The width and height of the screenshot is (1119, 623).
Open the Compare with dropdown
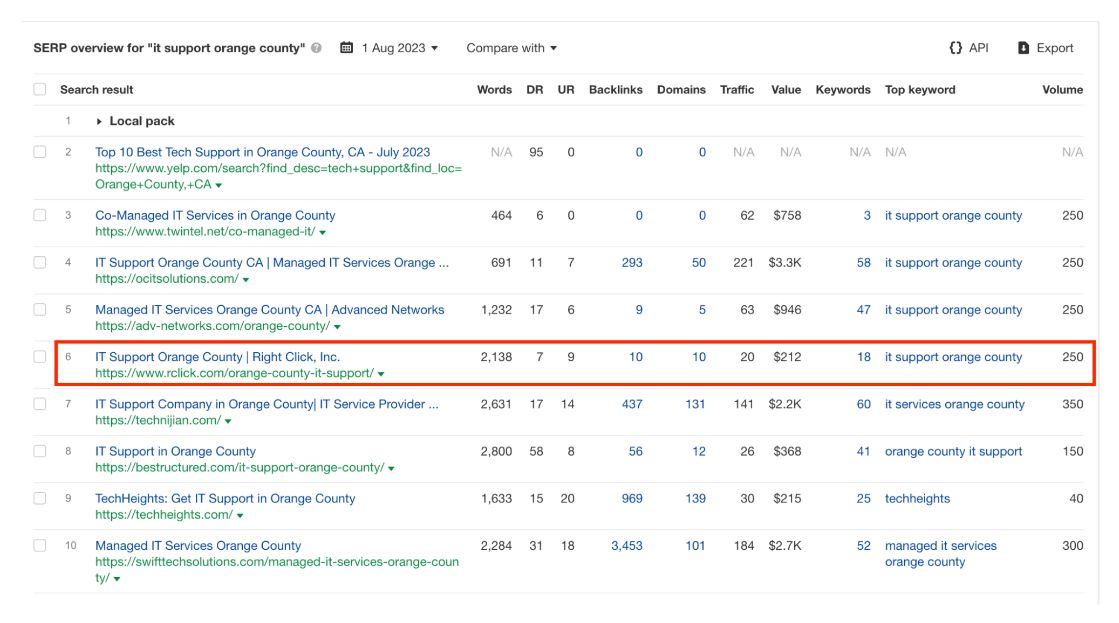[x=512, y=48]
